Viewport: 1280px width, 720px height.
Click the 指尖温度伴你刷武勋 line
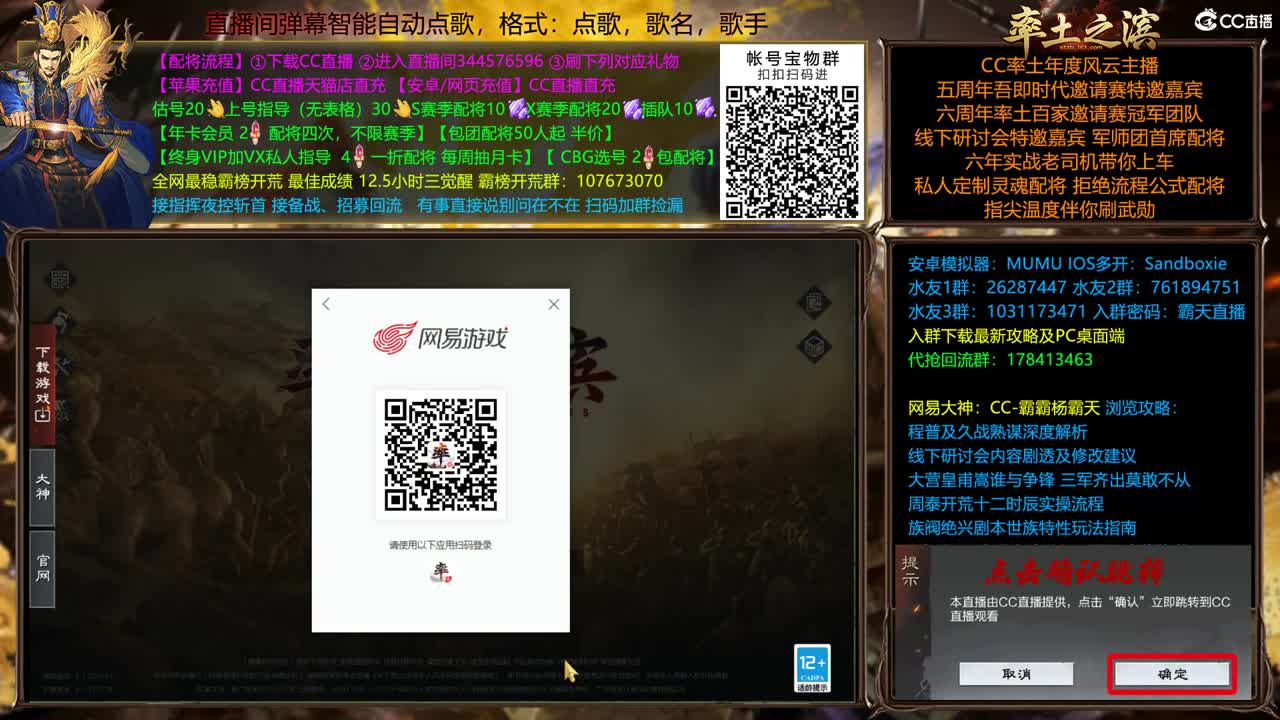1069,210
